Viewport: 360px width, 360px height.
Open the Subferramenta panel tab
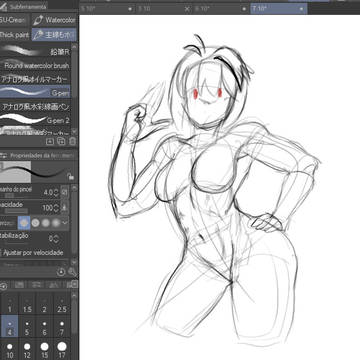tap(25, 6)
